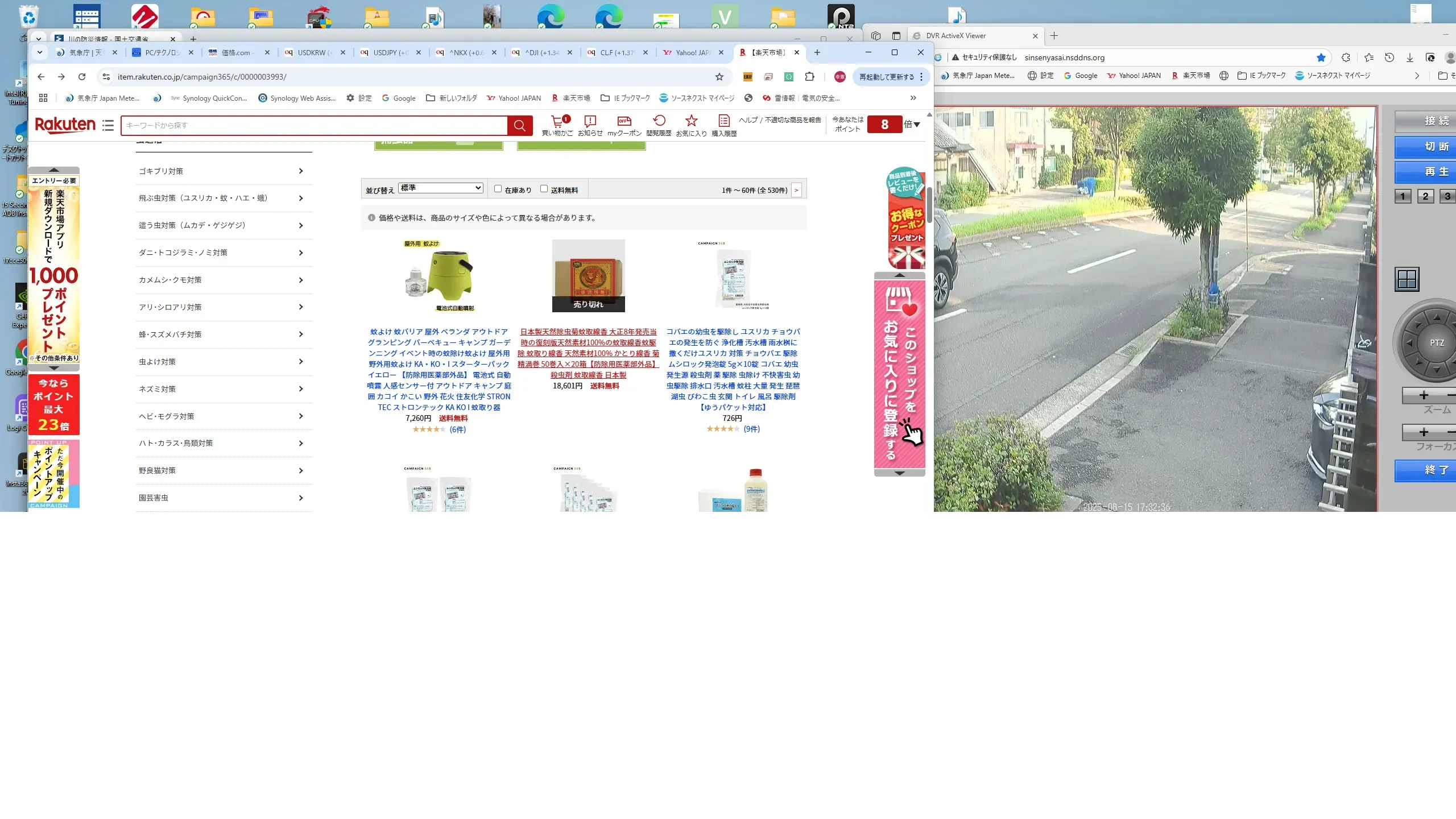
Task: Open the 並び替え sort dropdown
Action: [441, 188]
